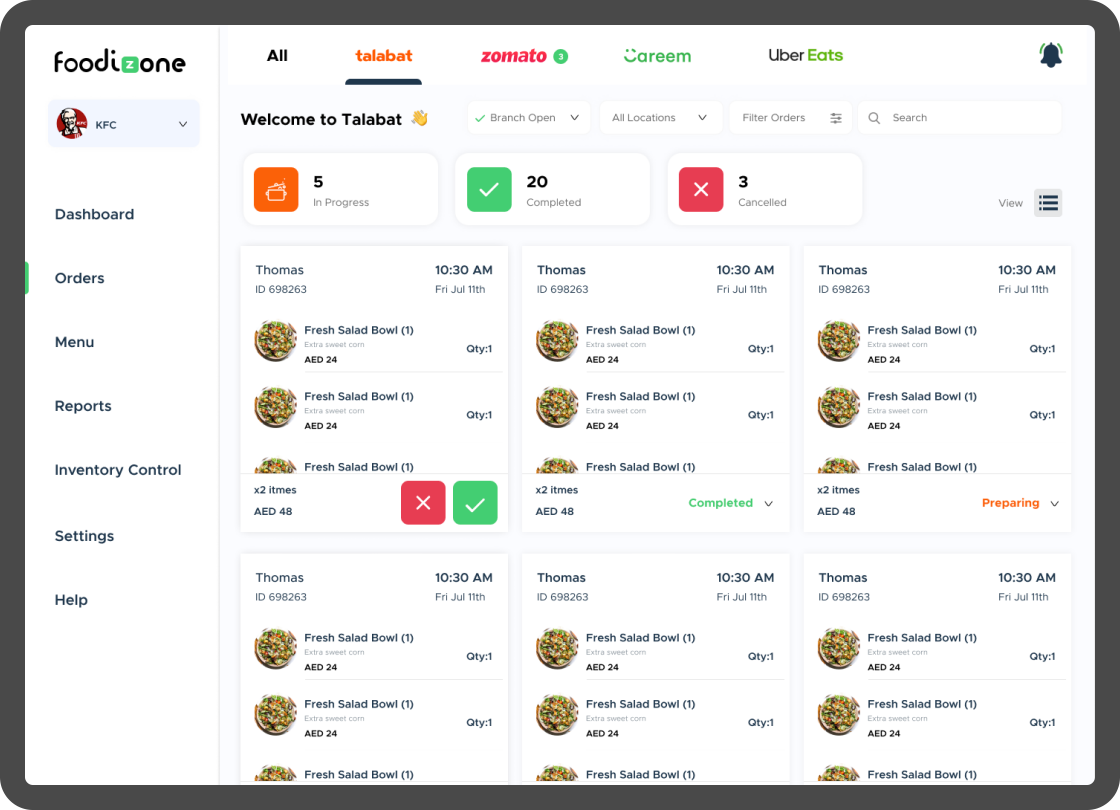Toggle Branch Open status
Image resolution: width=1120 pixels, height=810 pixels.
528,117
